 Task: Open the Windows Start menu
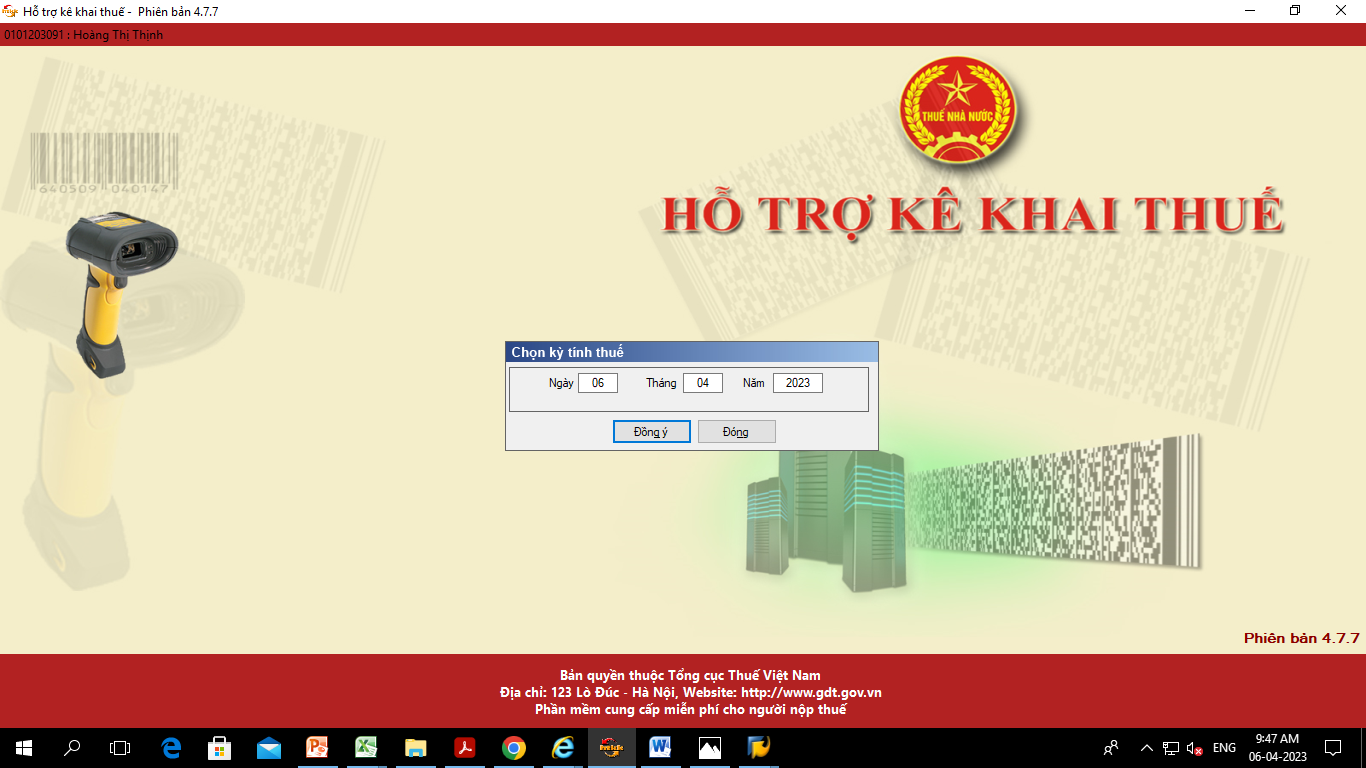pyautogui.click(x=24, y=747)
